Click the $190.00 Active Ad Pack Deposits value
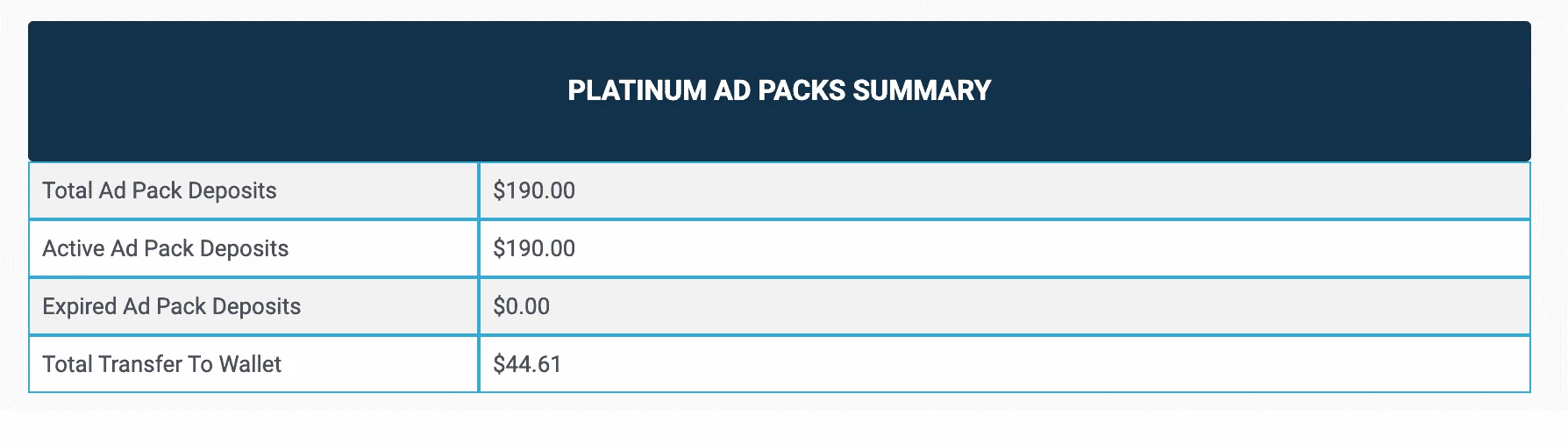The height and width of the screenshot is (444, 1568). (x=534, y=248)
